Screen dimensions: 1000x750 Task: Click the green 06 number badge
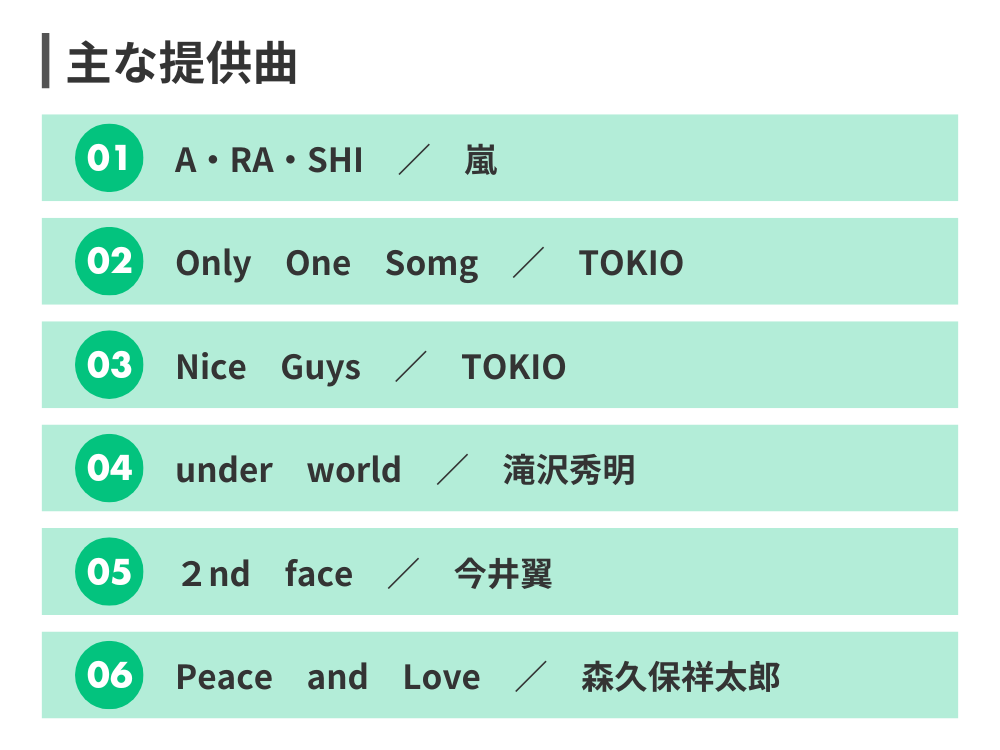tap(109, 675)
